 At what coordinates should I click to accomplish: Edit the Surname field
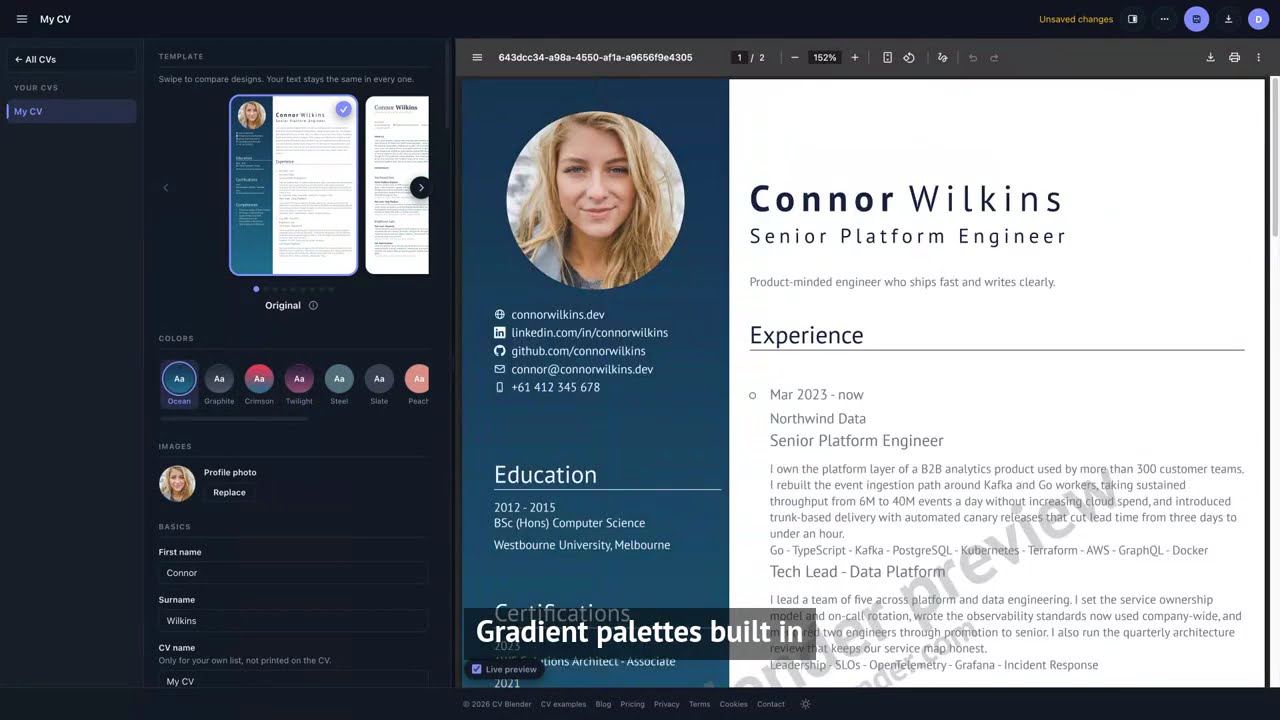click(293, 621)
